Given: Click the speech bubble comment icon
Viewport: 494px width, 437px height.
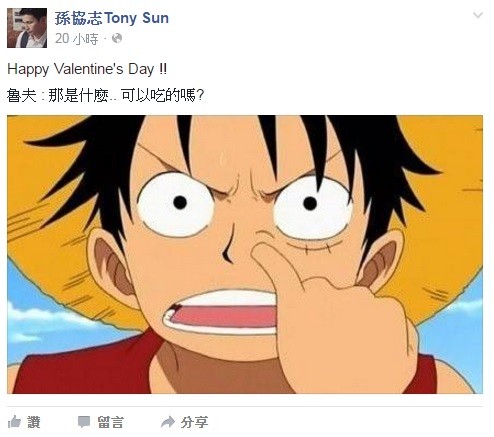Looking at the screenshot, I should click(x=84, y=422).
